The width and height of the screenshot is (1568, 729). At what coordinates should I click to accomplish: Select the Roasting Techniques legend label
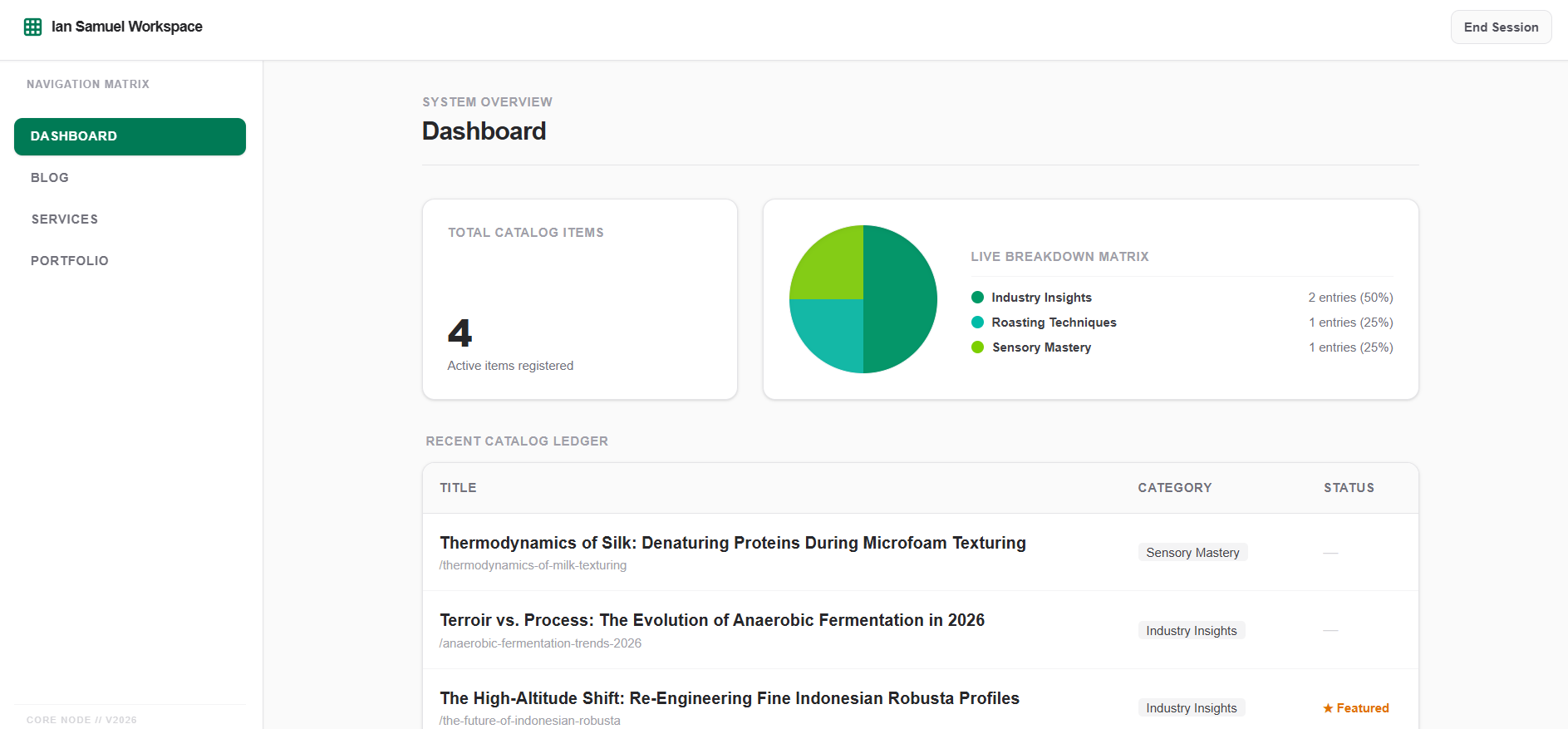pyautogui.click(x=1054, y=323)
